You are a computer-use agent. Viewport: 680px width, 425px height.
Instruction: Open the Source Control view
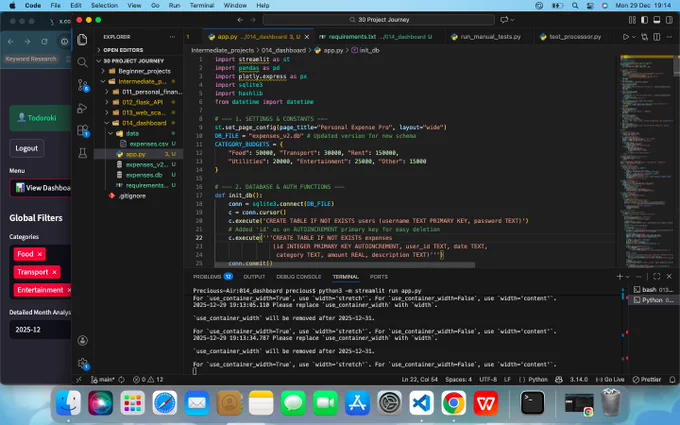[82, 85]
